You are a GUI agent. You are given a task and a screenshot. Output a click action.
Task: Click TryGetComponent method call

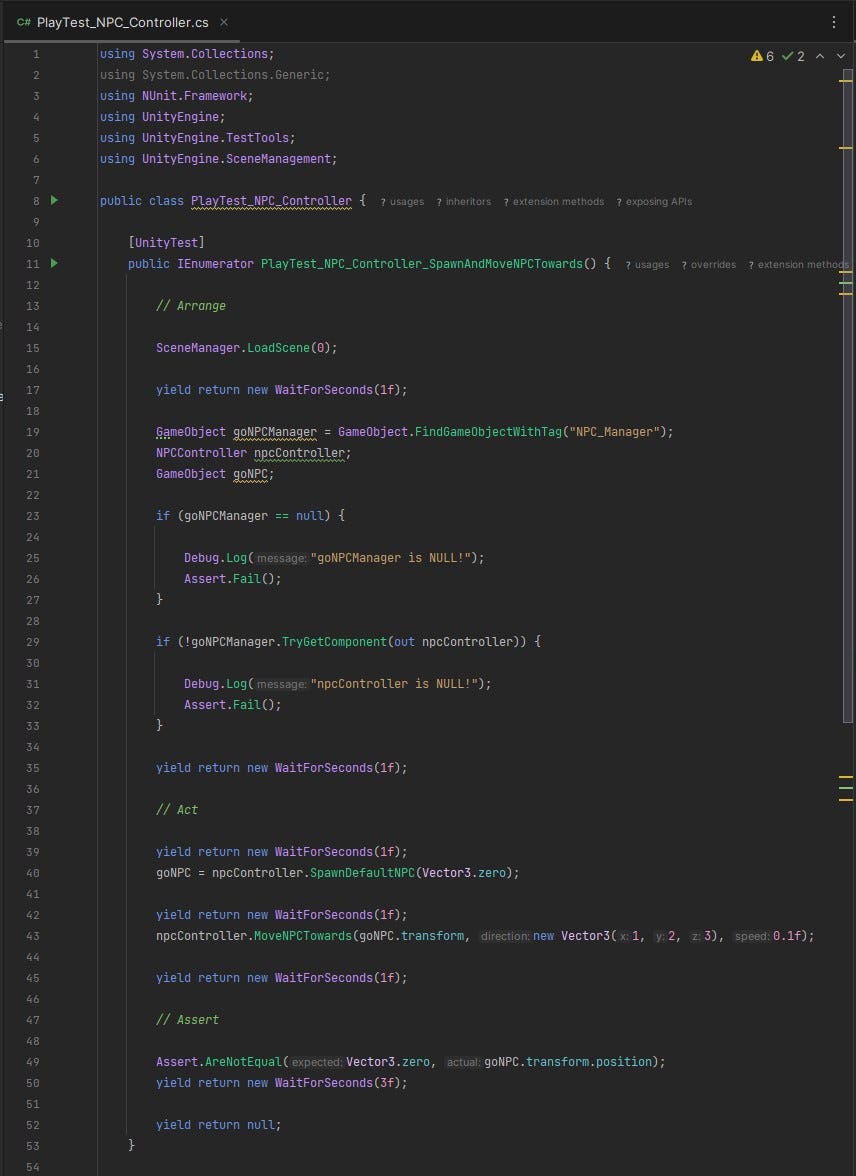(334, 642)
